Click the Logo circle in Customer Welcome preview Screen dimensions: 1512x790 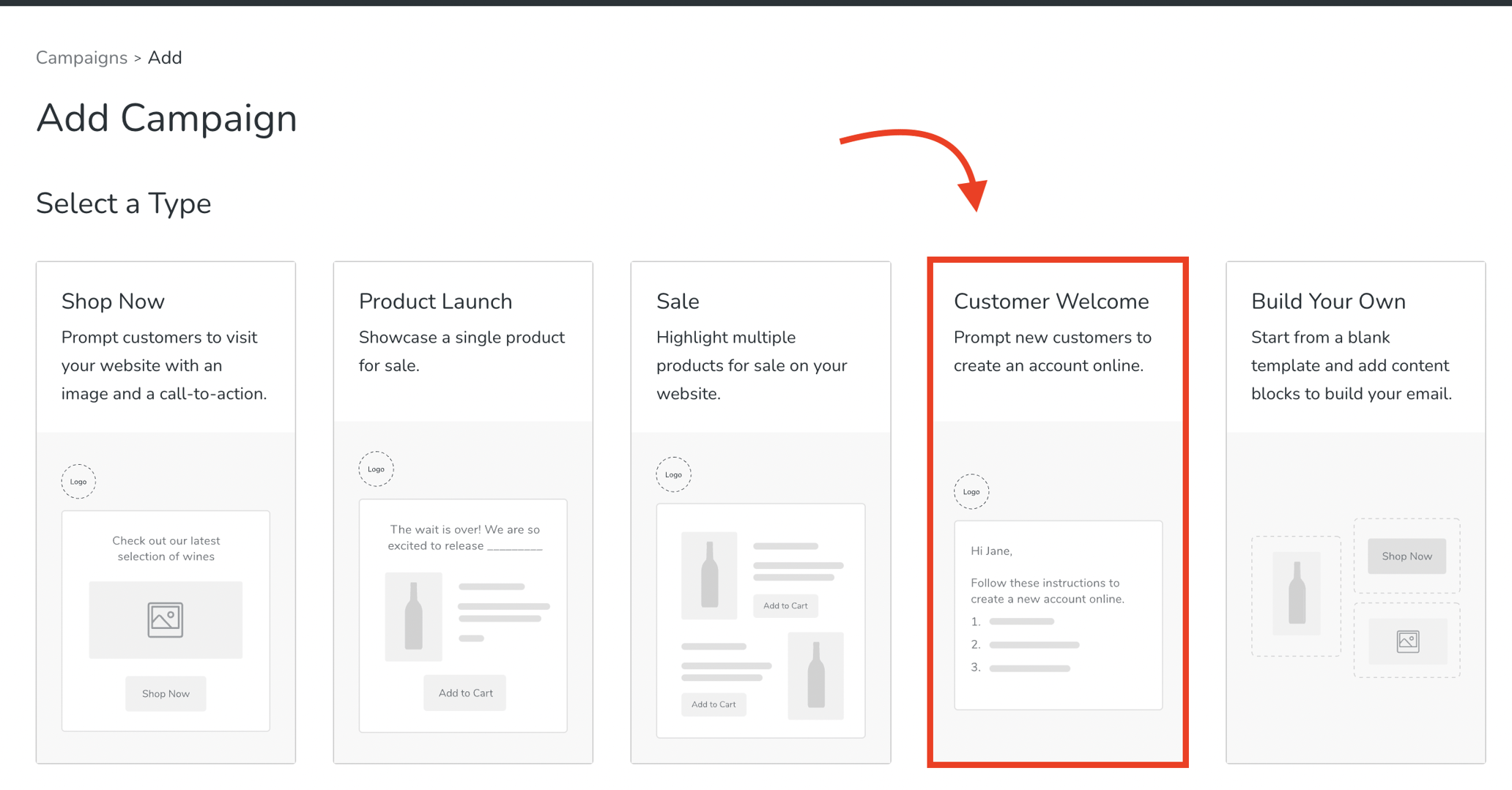point(971,491)
